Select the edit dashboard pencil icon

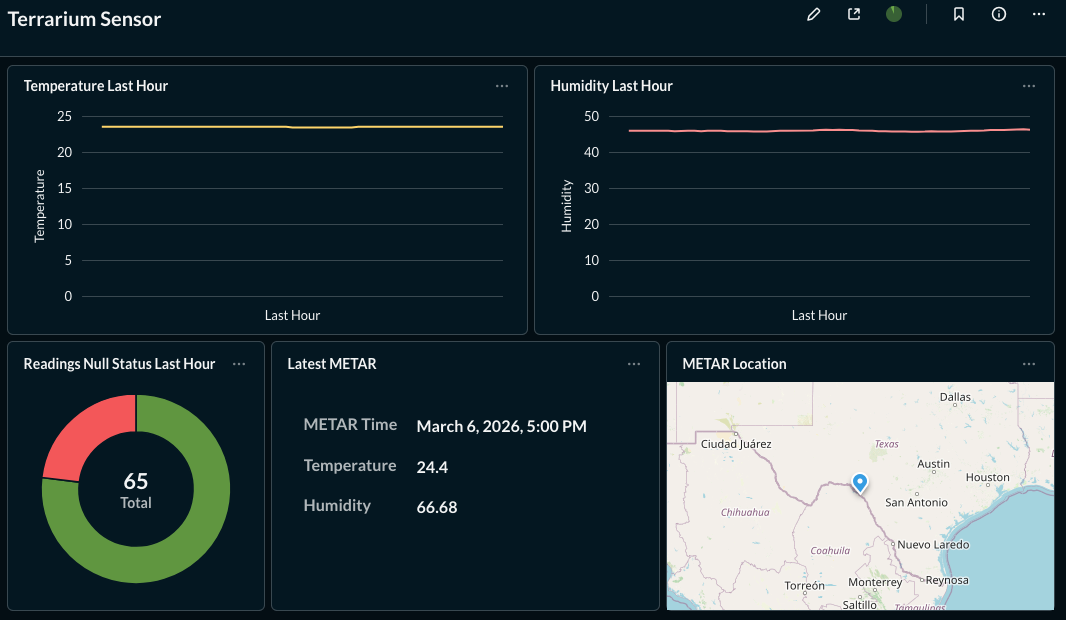[813, 14]
